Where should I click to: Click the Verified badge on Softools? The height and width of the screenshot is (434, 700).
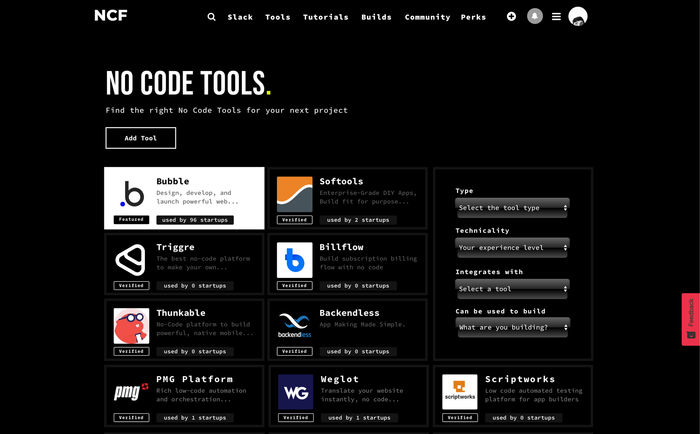point(295,220)
